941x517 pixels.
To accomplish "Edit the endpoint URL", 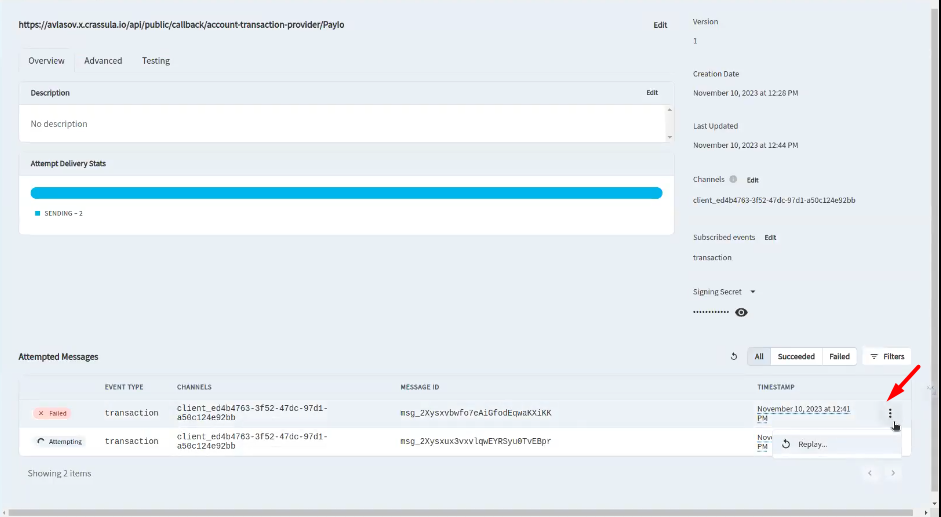I will click(x=660, y=25).
